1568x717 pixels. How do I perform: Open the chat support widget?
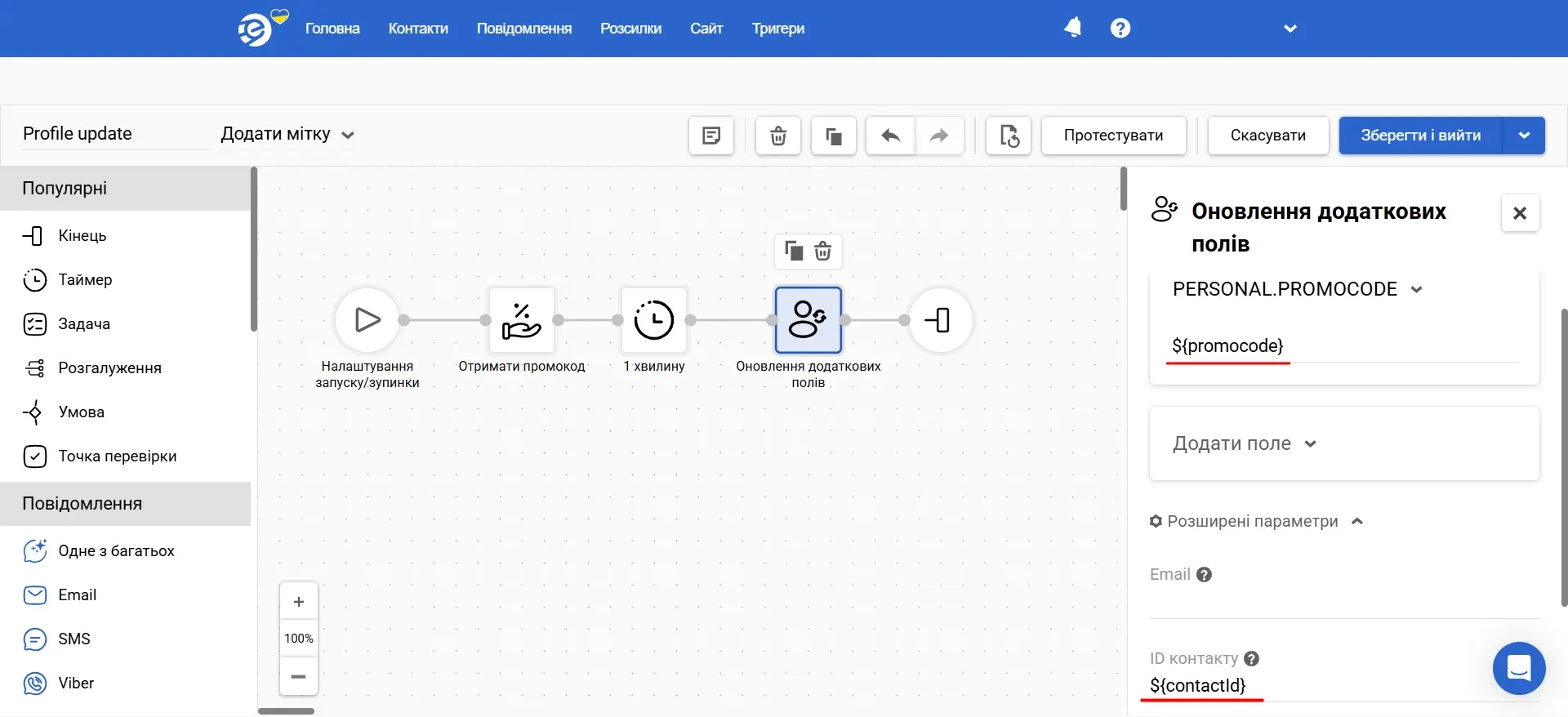point(1518,668)
